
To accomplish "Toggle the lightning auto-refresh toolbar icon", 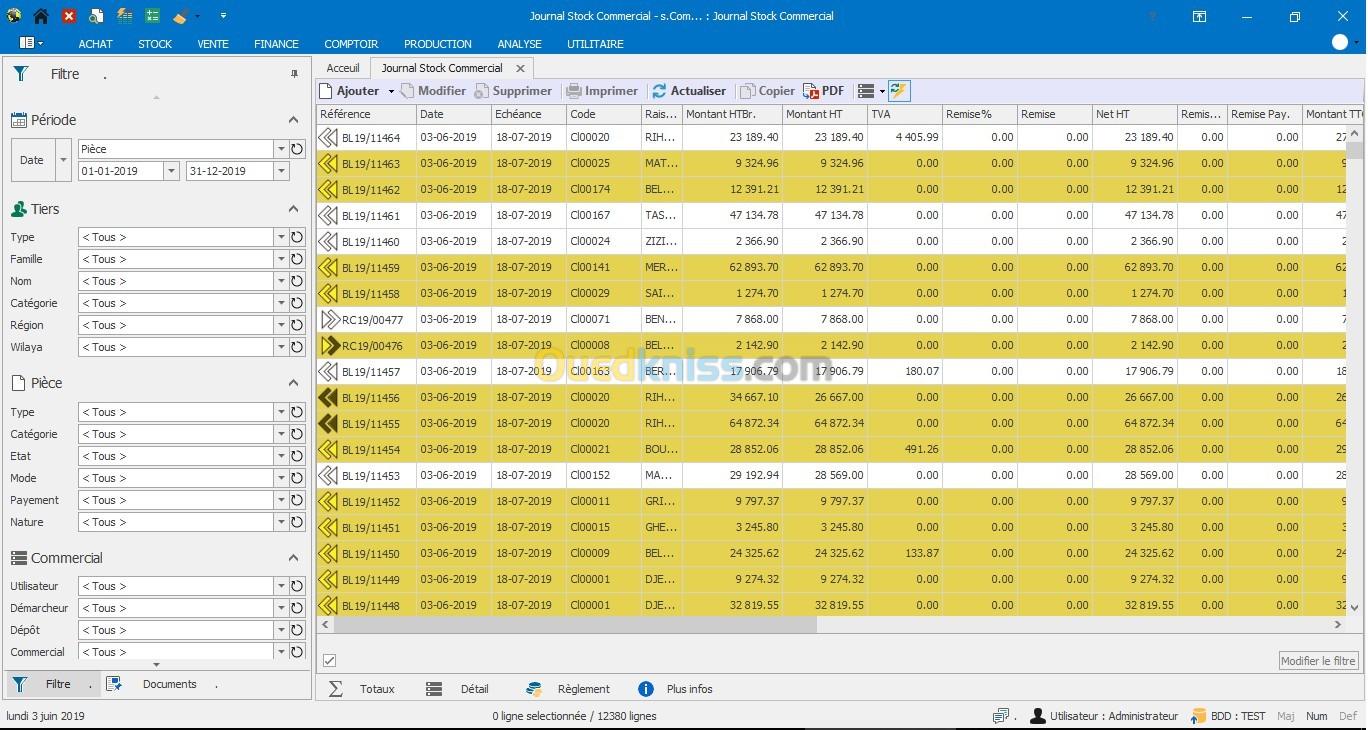I will tap(898, 91).
